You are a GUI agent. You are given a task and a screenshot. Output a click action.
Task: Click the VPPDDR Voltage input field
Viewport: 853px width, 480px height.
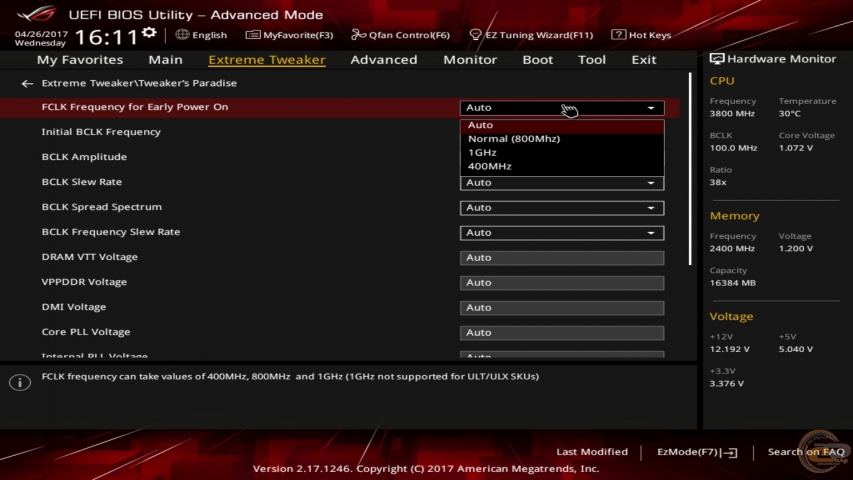(x=562, y=283)
